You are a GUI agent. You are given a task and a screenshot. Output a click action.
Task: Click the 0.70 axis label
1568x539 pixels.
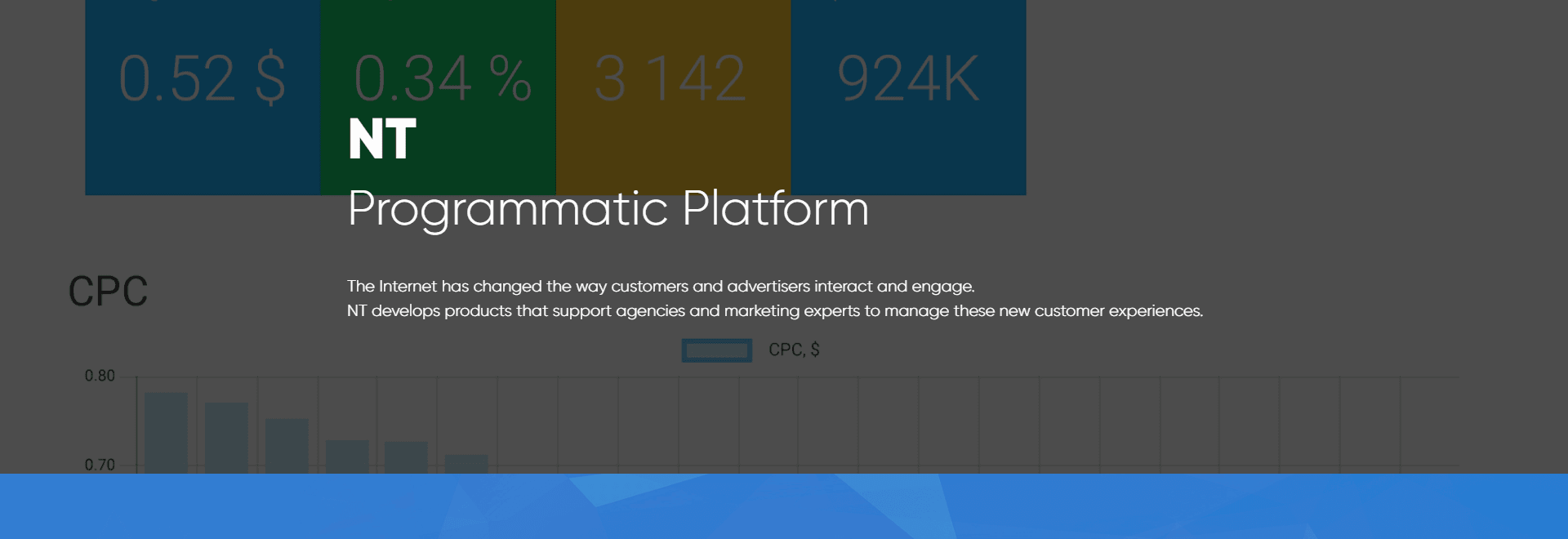click(x=100, y=465)
